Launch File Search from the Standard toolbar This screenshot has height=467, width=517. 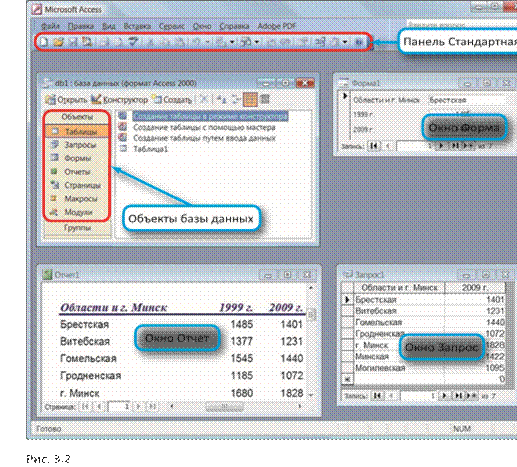pos(87,42)
